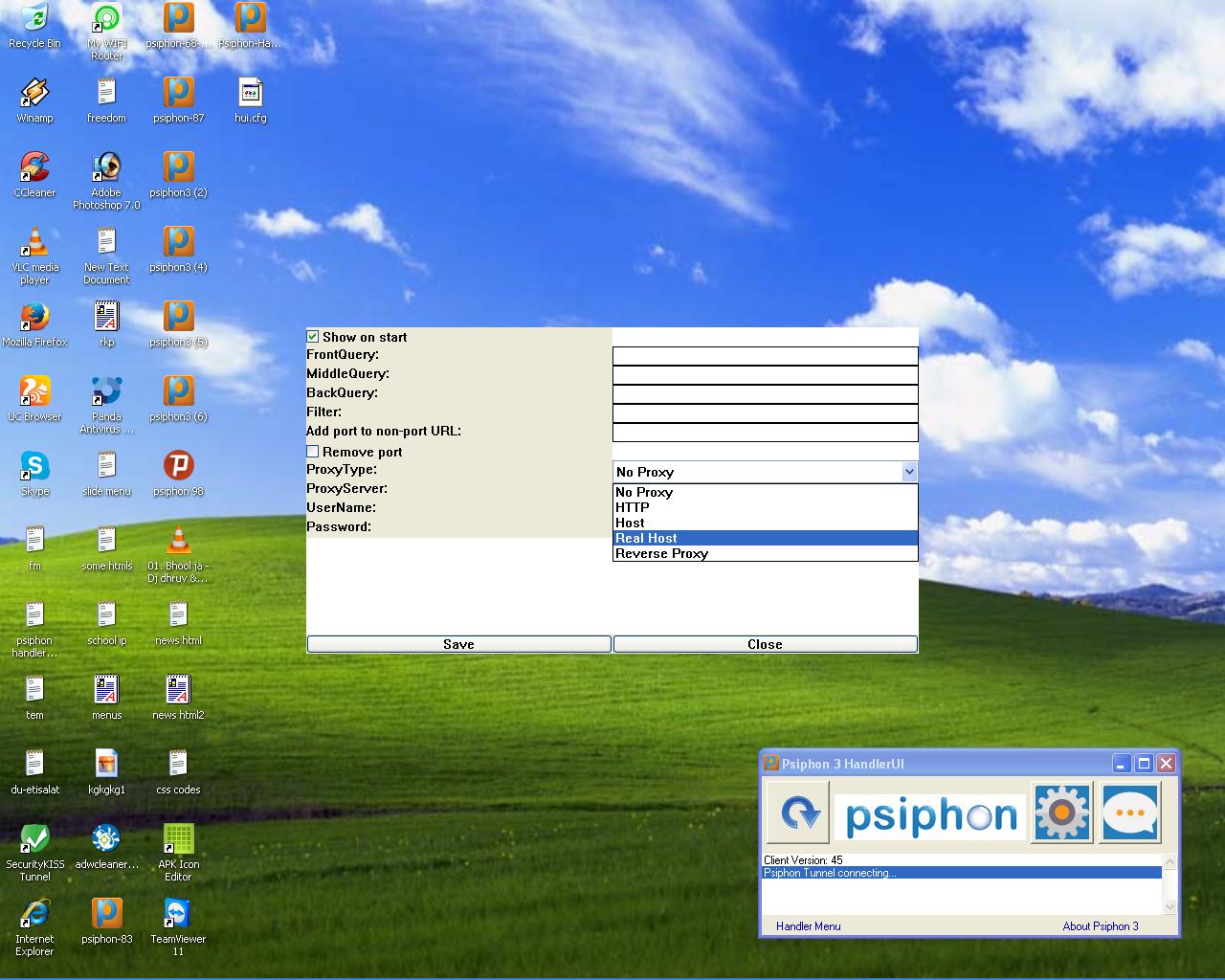
Task: Select the du-etisalat text file icon
Action: [x=34, y=772]
